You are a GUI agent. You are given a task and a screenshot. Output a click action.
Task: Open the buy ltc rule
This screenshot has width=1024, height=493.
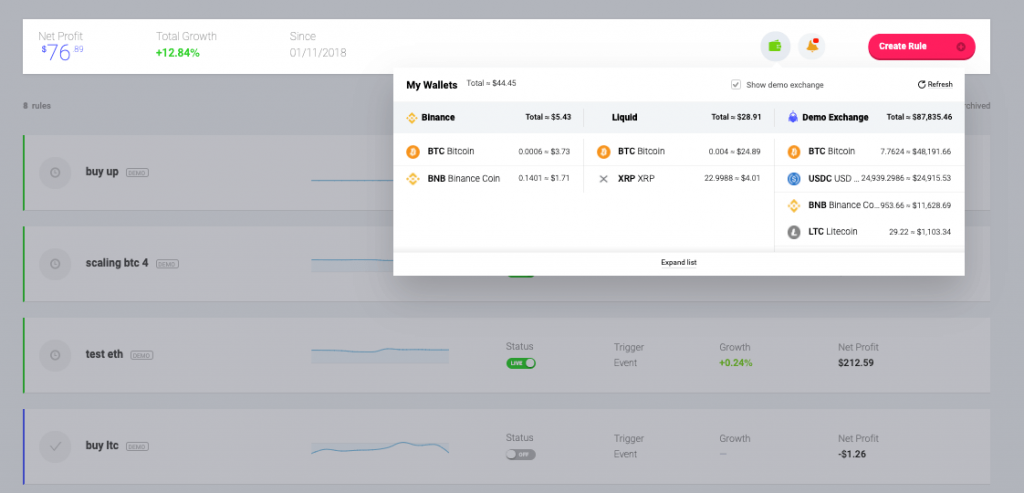point(103,446)
